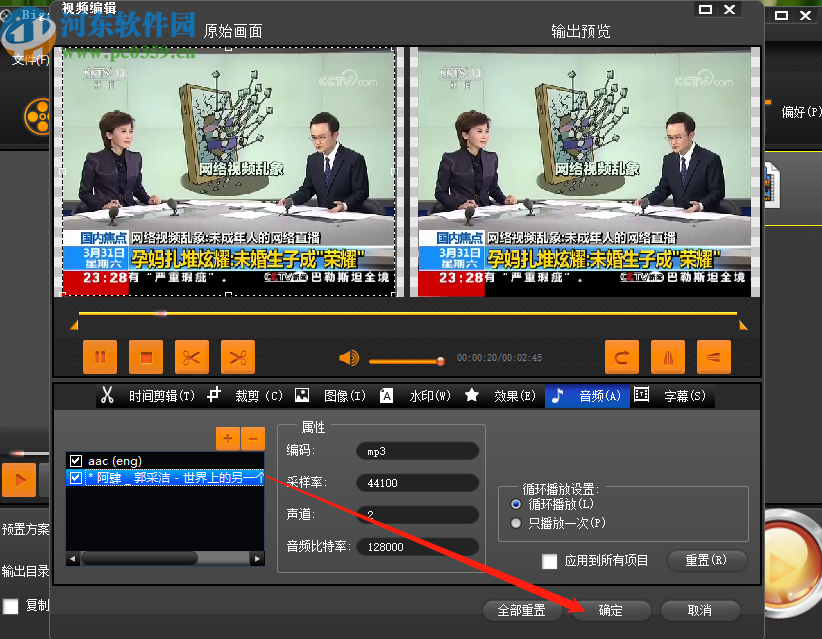Open the 采样率 44100 dropdown

click(x=417, y=482)
